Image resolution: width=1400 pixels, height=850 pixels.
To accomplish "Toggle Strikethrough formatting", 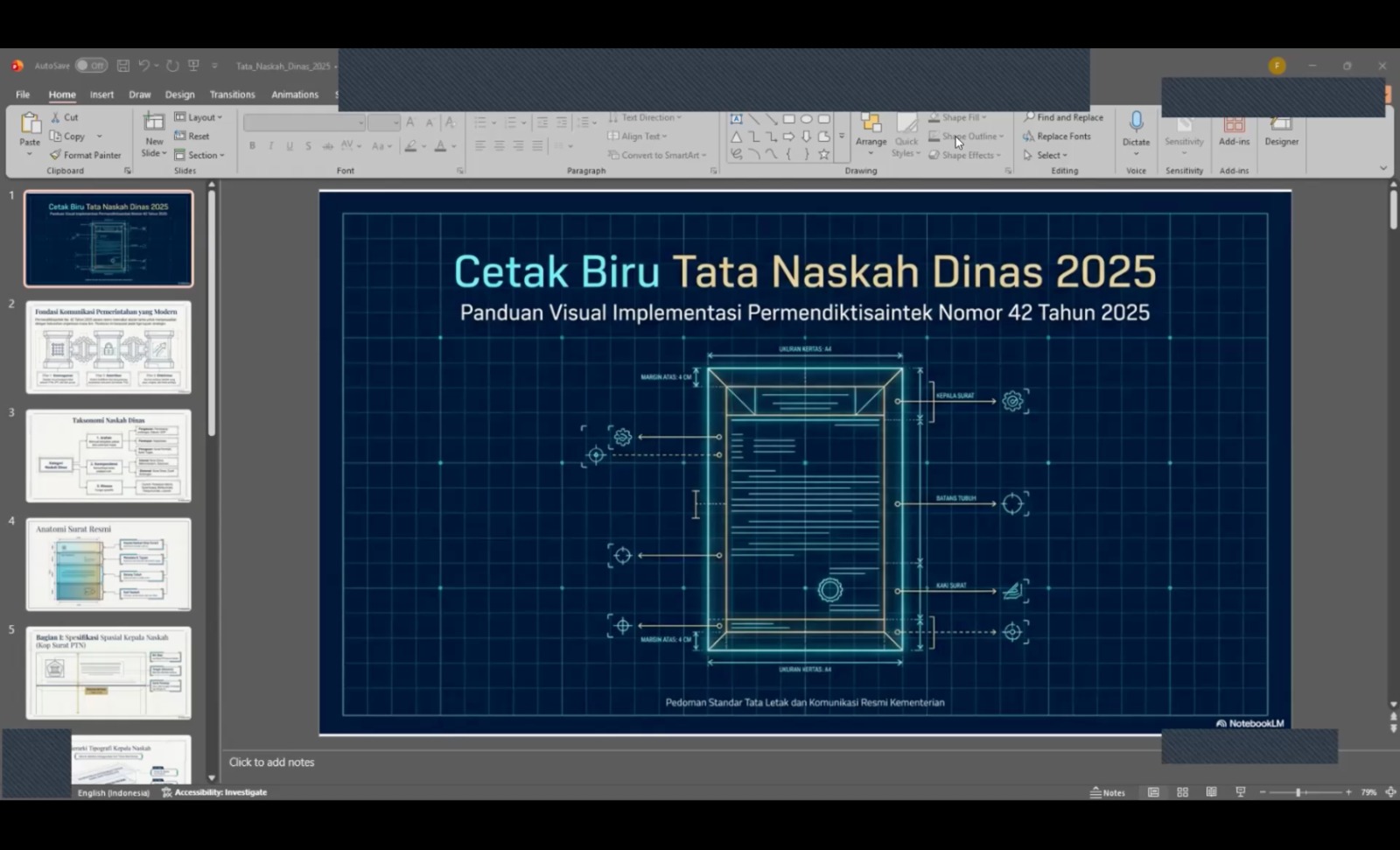I will (327, 146).
